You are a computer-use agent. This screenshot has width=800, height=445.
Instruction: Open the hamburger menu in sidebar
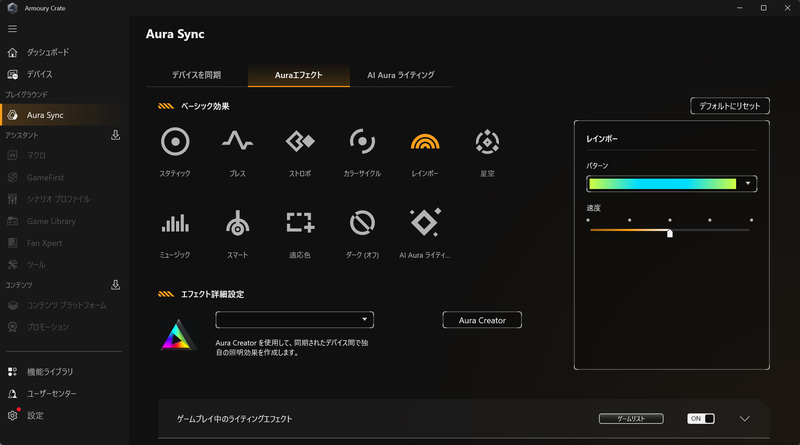pyautogui.click(x=12, y=29)
